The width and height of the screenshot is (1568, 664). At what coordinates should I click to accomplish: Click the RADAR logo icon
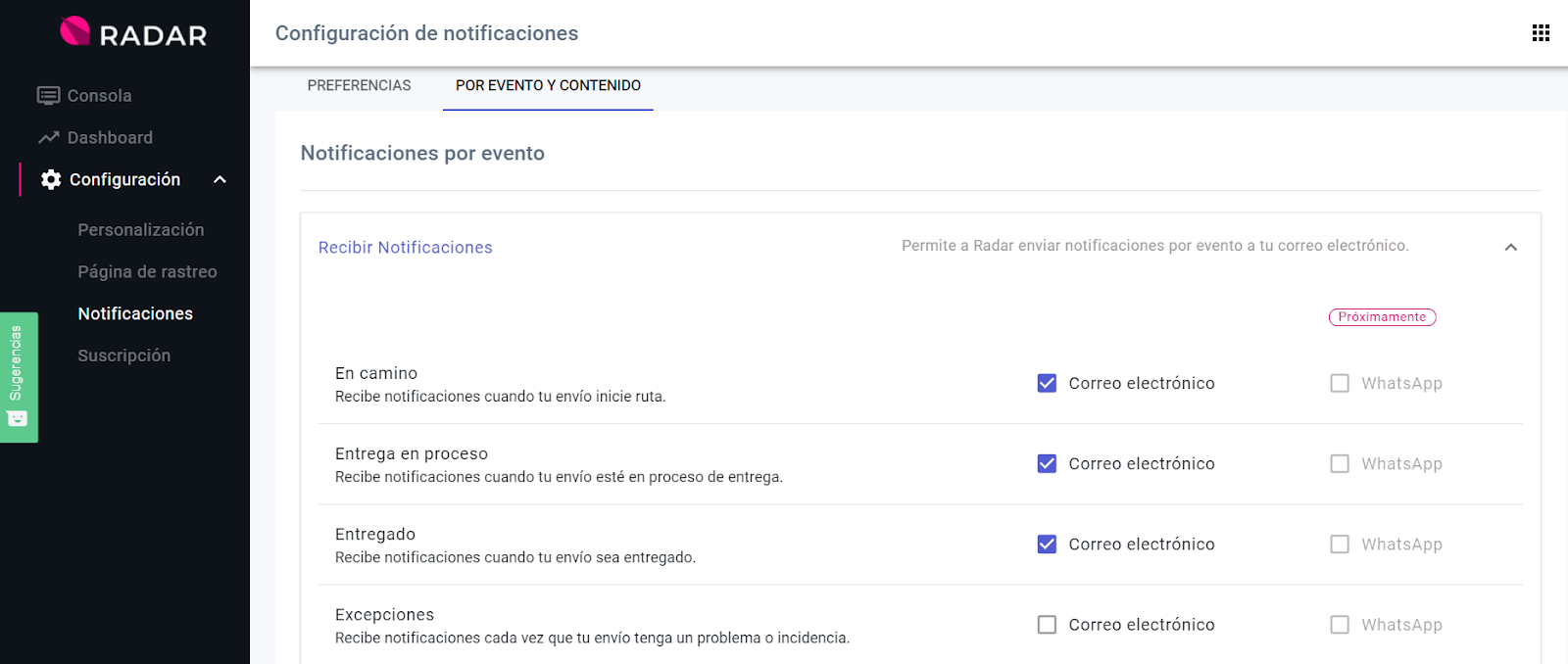pyautogui.click(x=75, y=31)
